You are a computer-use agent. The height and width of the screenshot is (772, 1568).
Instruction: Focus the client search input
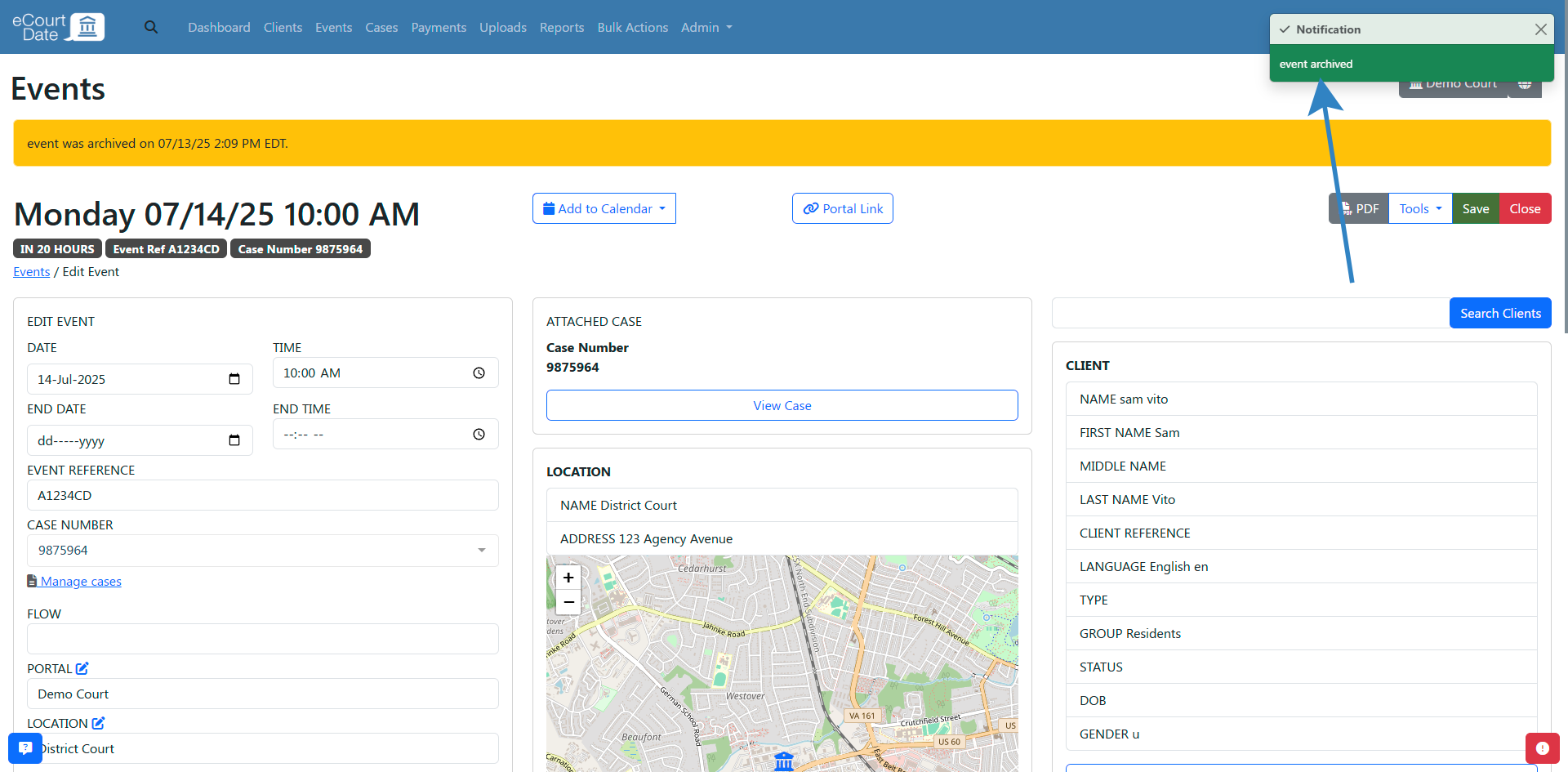point(1250,313)
